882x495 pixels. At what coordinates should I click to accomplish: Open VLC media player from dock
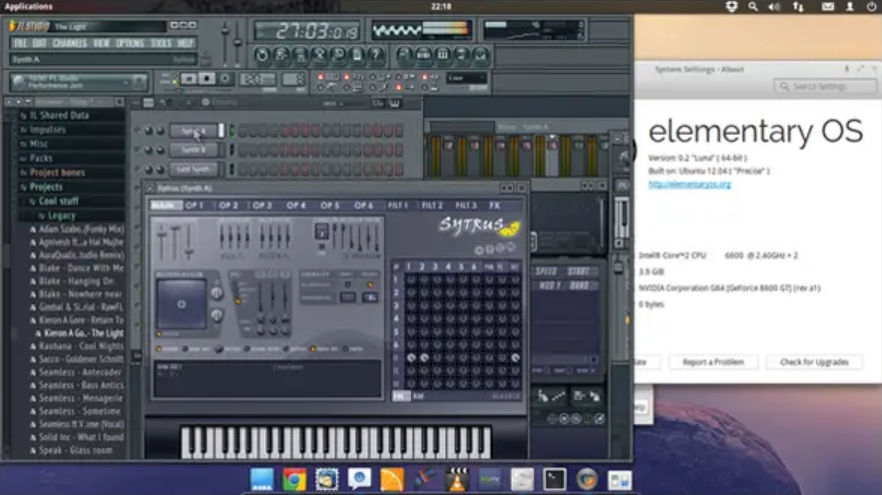pyautogui.click(x=457, y=480)
